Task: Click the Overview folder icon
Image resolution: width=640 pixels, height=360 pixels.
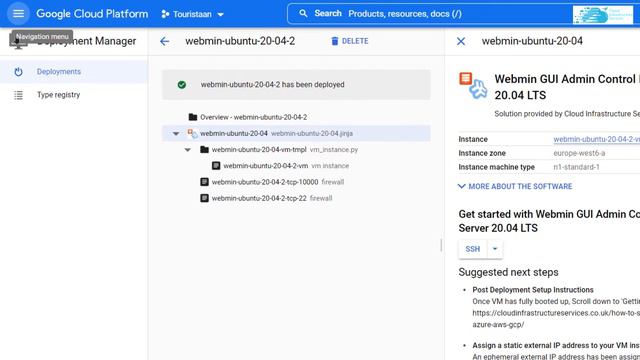Action: pyautogui.click(x=193, y=117)
